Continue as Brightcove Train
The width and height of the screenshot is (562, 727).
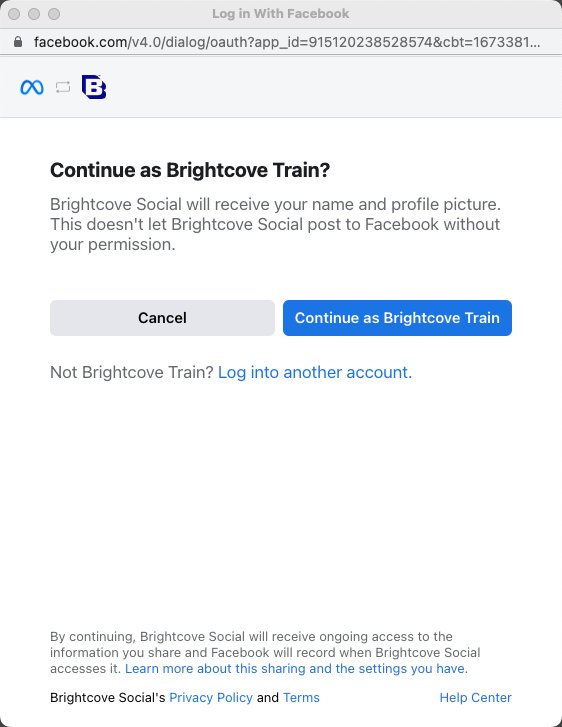pos(397,318)
